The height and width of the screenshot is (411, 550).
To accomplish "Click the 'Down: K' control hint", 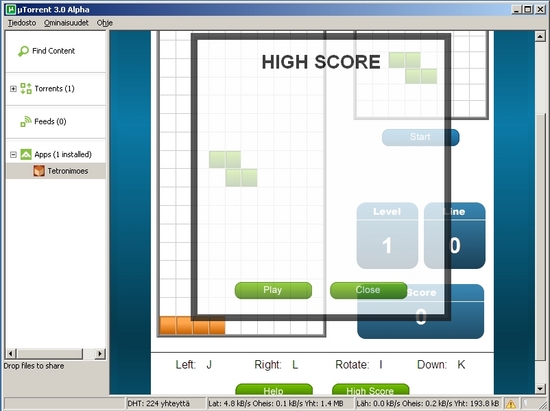I will coord(441,365).
